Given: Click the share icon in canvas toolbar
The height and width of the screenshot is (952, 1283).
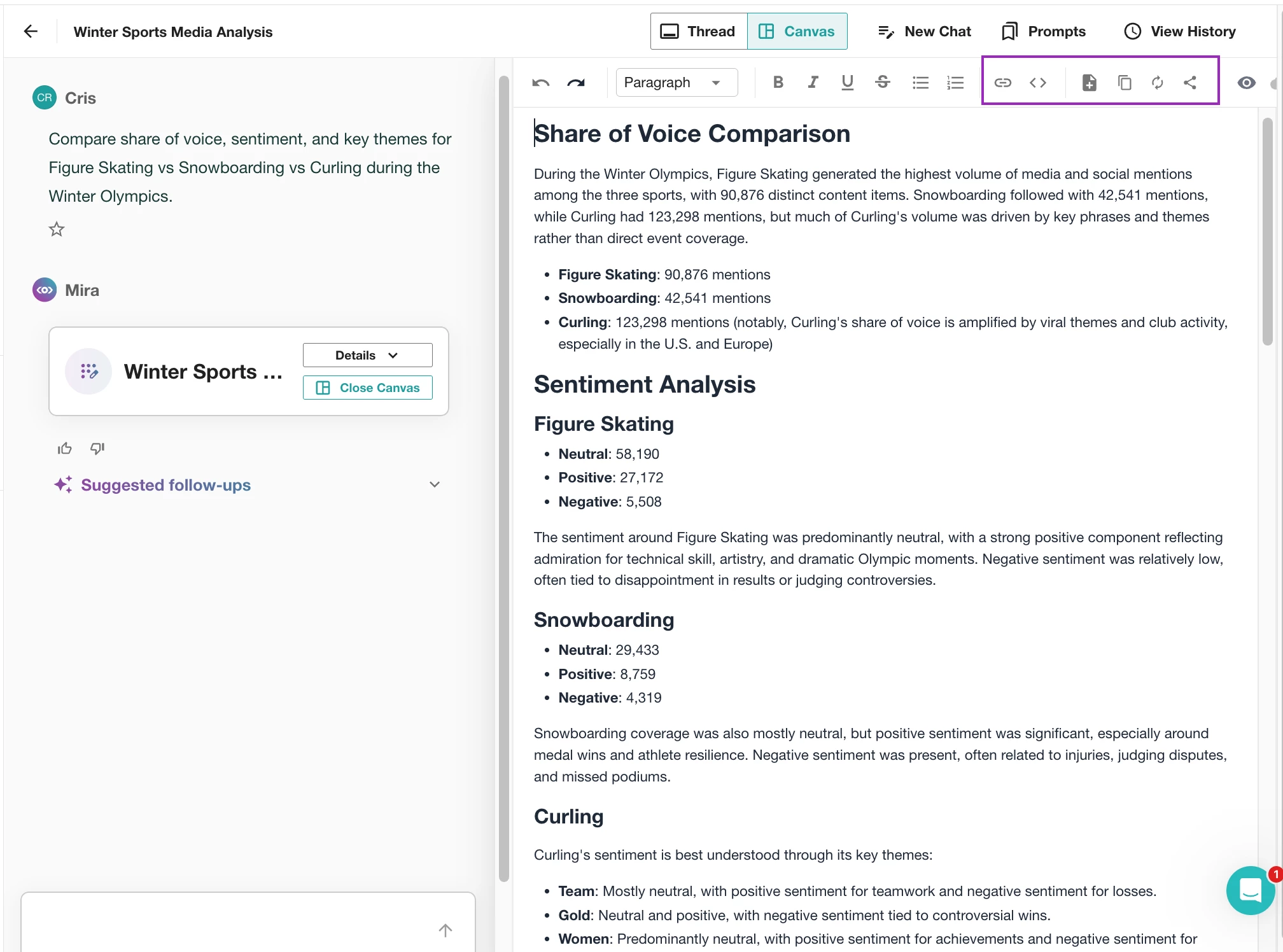Looking at the screenshot, I should [1190, 83].
